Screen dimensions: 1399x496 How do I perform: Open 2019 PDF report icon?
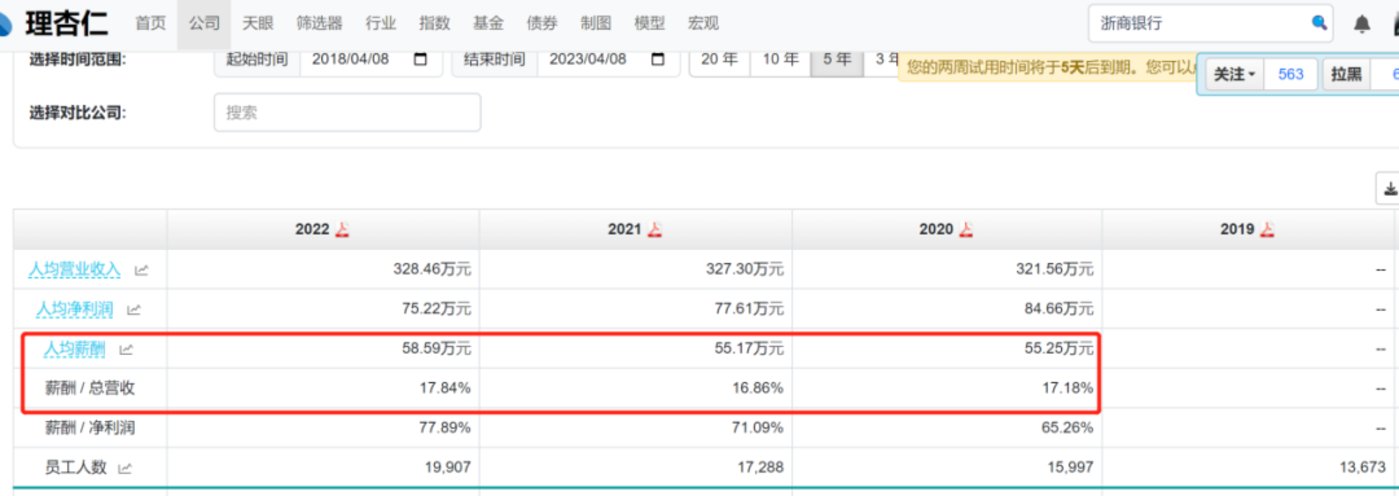click(x=1267, y=230)
